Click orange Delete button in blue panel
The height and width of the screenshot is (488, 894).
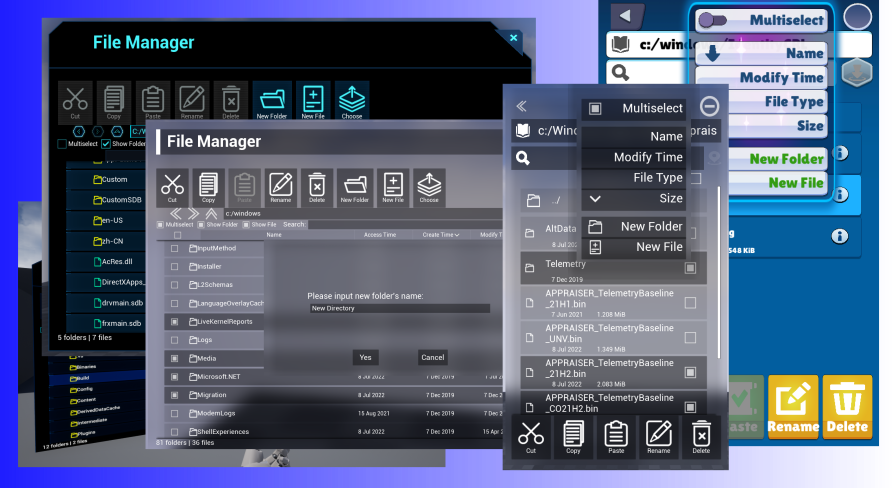pos(847,407)
